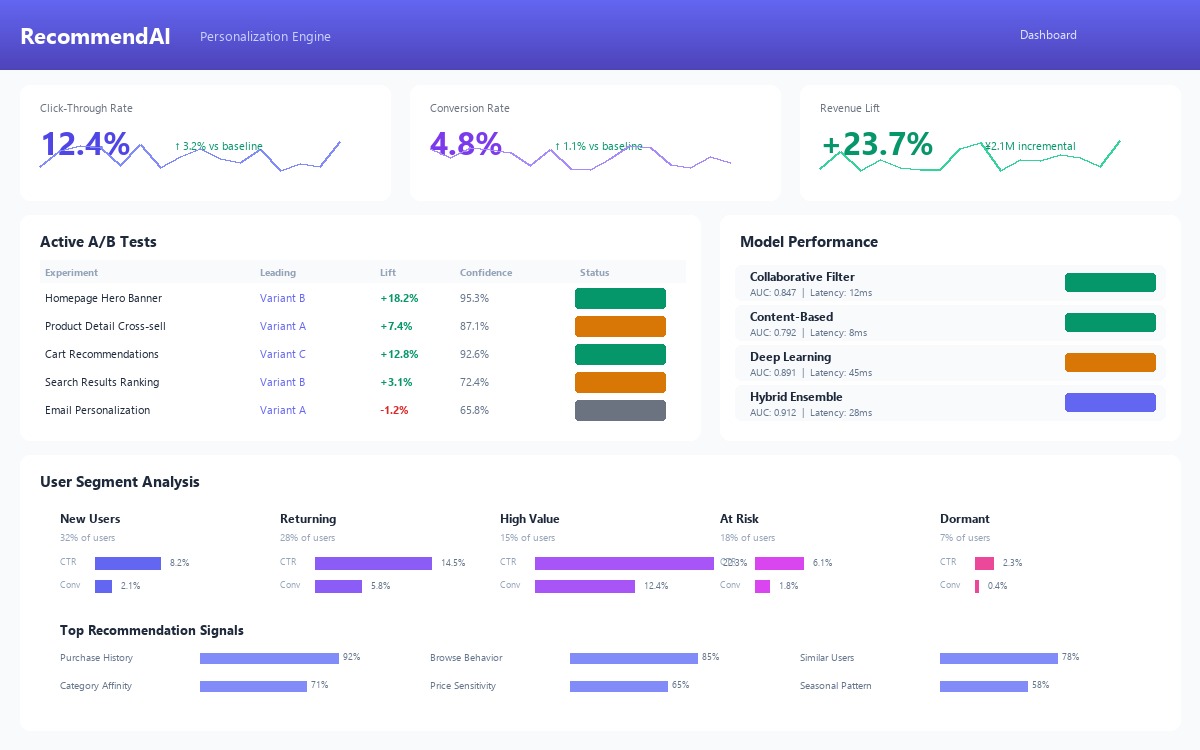This screenshot has width=1200, height=750.
Task: Open the Dashboard navigation item
Action: tap(1048, 35)
